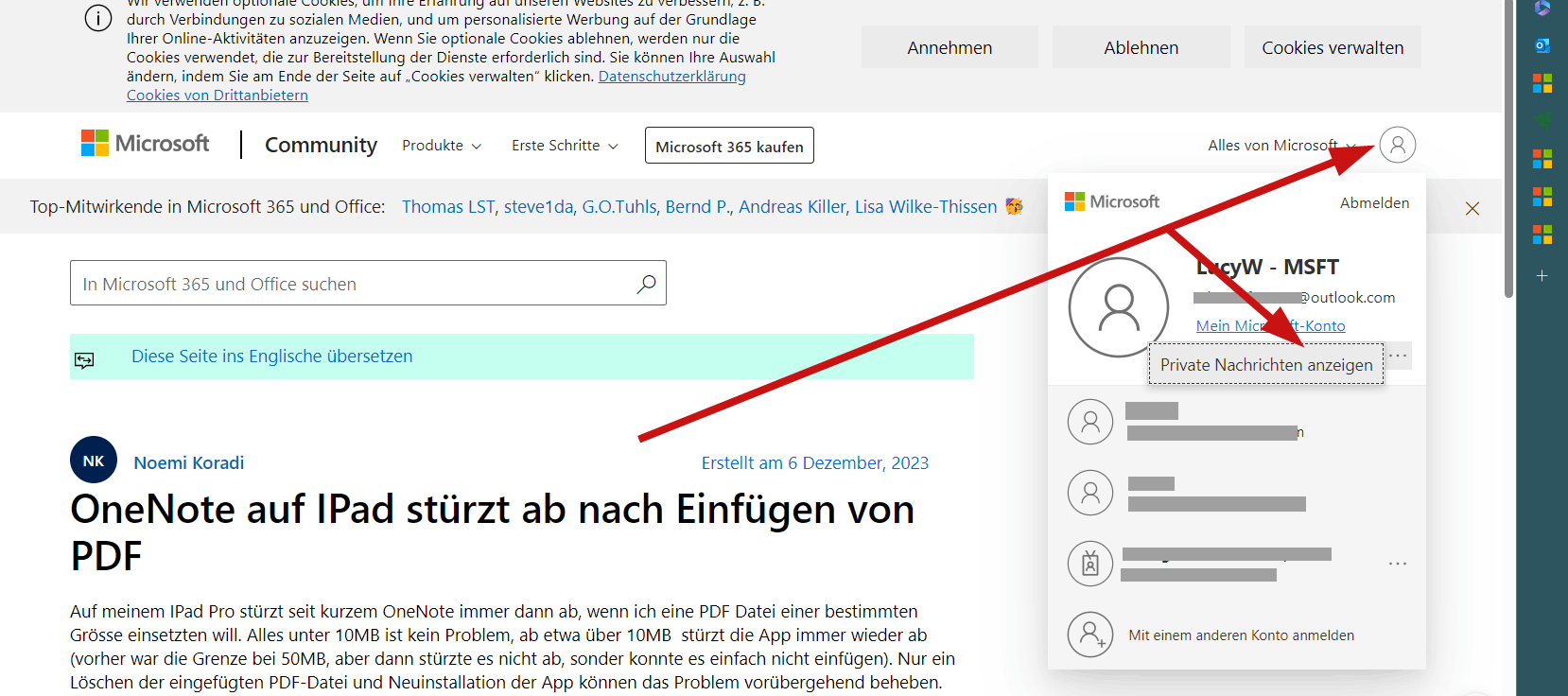Click the Microsoft logo in the account flyout
This screenshot has width=1568, height=696.
1112,201
